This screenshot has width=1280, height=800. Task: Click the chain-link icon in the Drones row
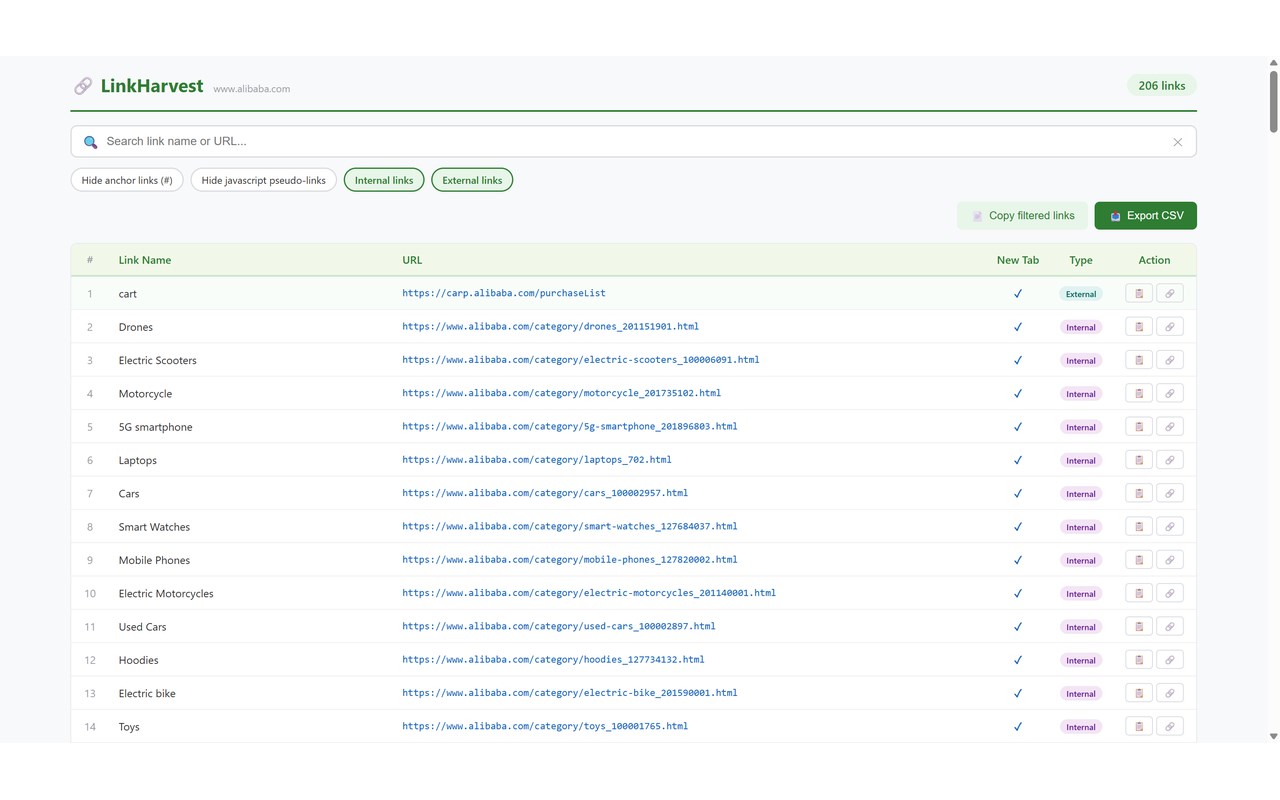(x=1170, y=327)
